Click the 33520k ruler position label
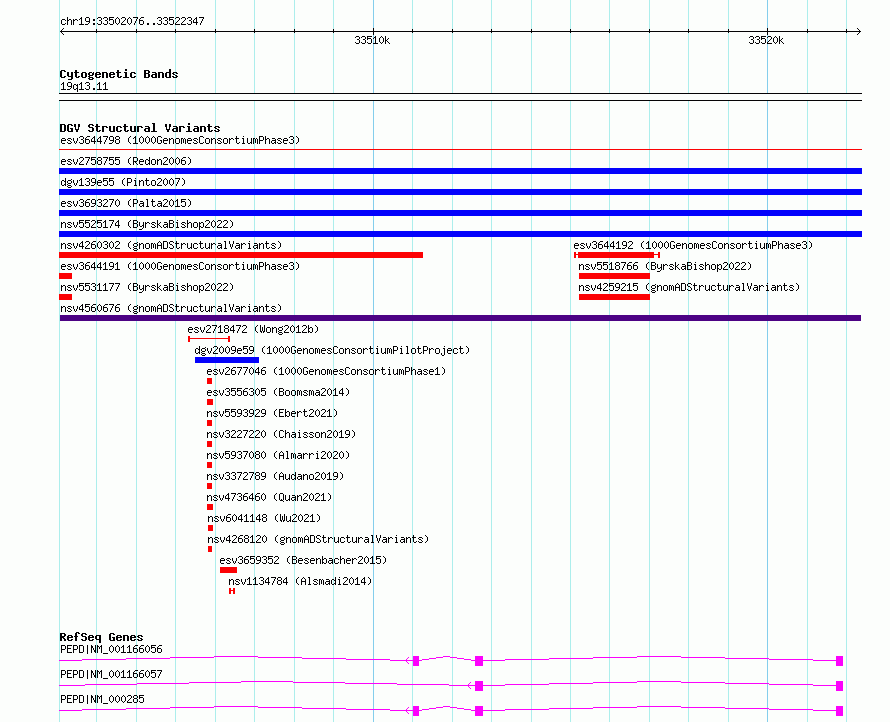The width and height of the screenshot is (890, 722). (766, 40)
